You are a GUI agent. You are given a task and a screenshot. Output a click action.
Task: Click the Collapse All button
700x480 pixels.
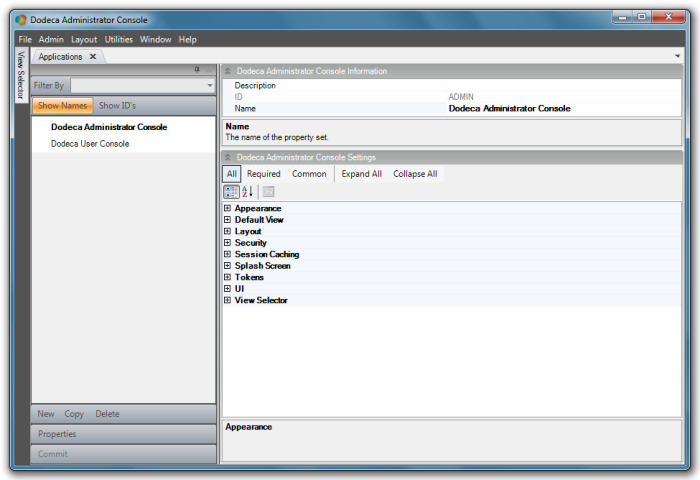tap(415, 174)
